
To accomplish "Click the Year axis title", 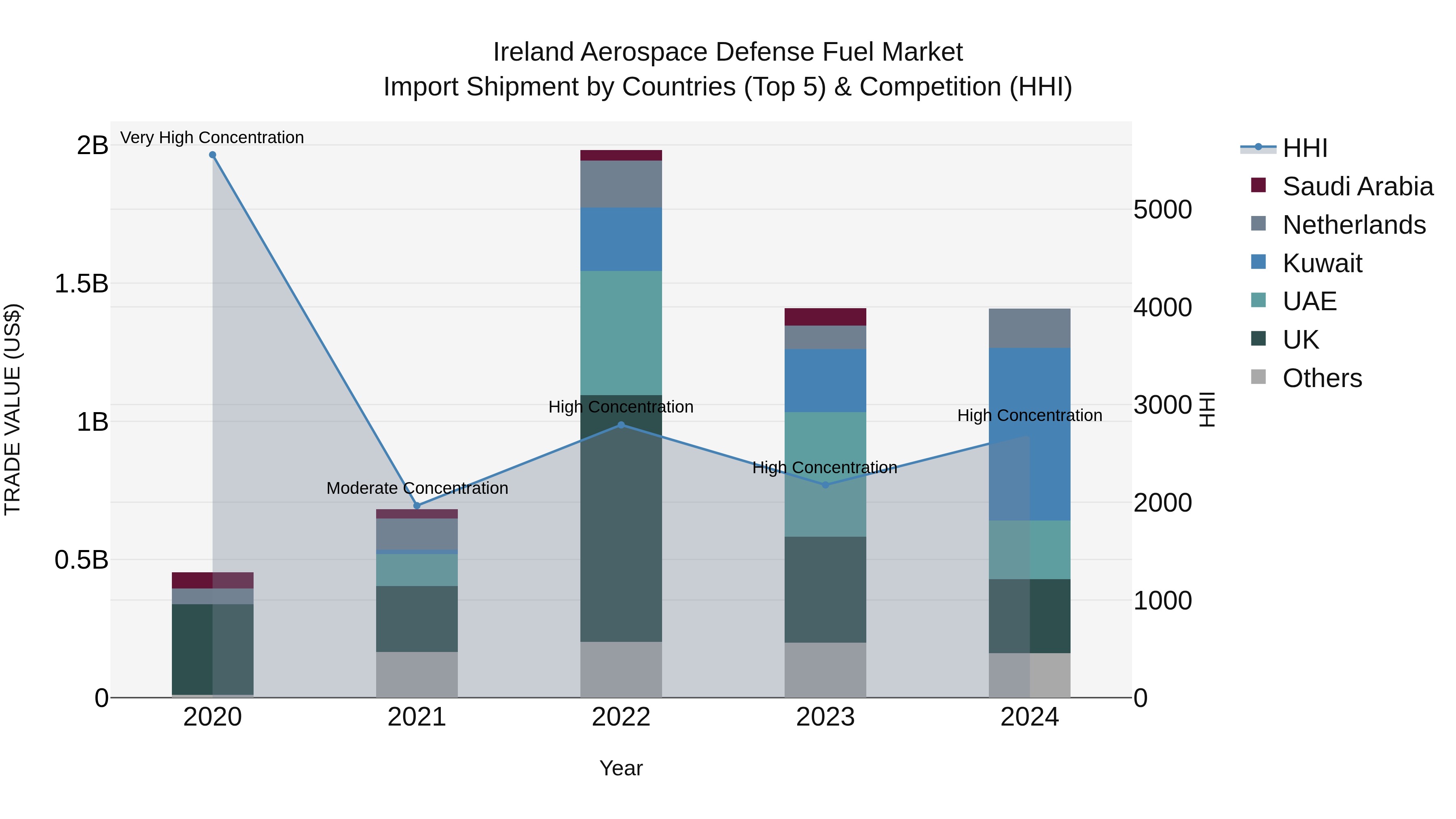I will 621,769.
